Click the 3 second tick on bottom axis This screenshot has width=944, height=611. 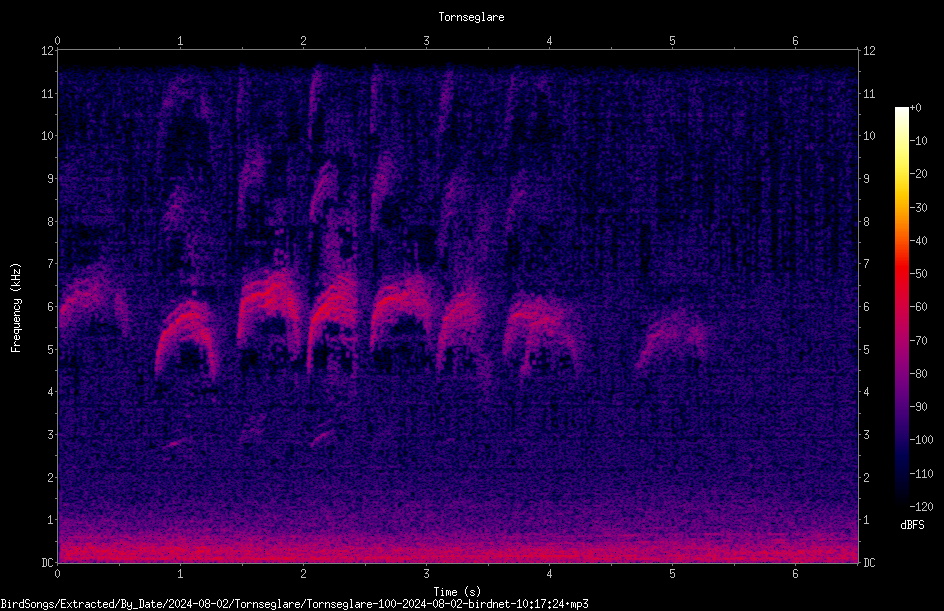coord(426,574)
